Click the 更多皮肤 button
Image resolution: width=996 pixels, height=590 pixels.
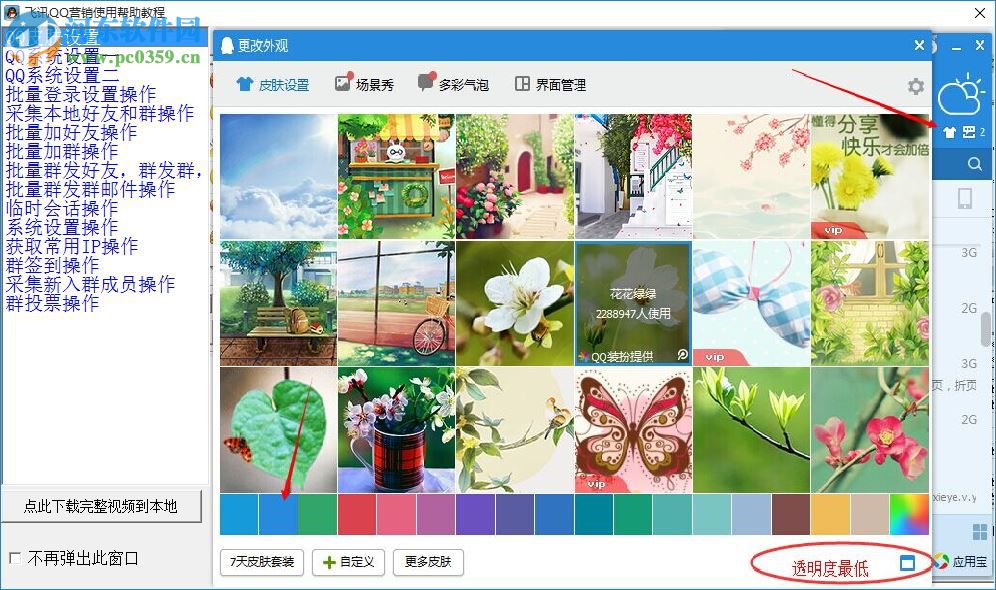[x=428, y=562]
